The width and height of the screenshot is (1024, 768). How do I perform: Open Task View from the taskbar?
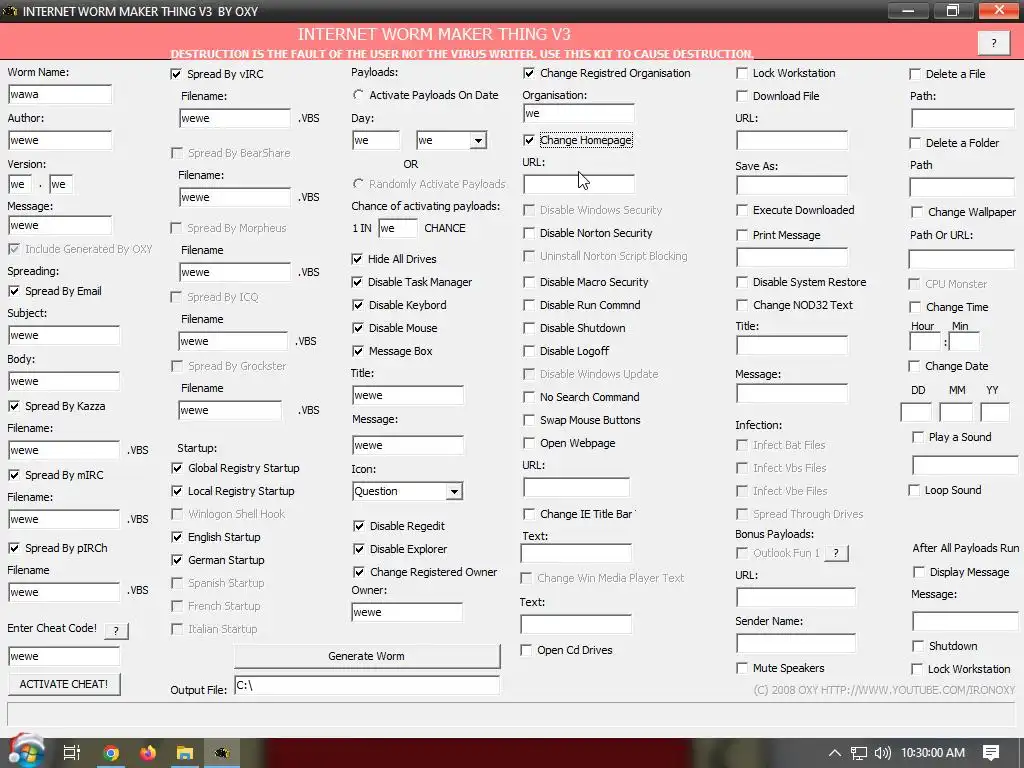click(71, 753)
